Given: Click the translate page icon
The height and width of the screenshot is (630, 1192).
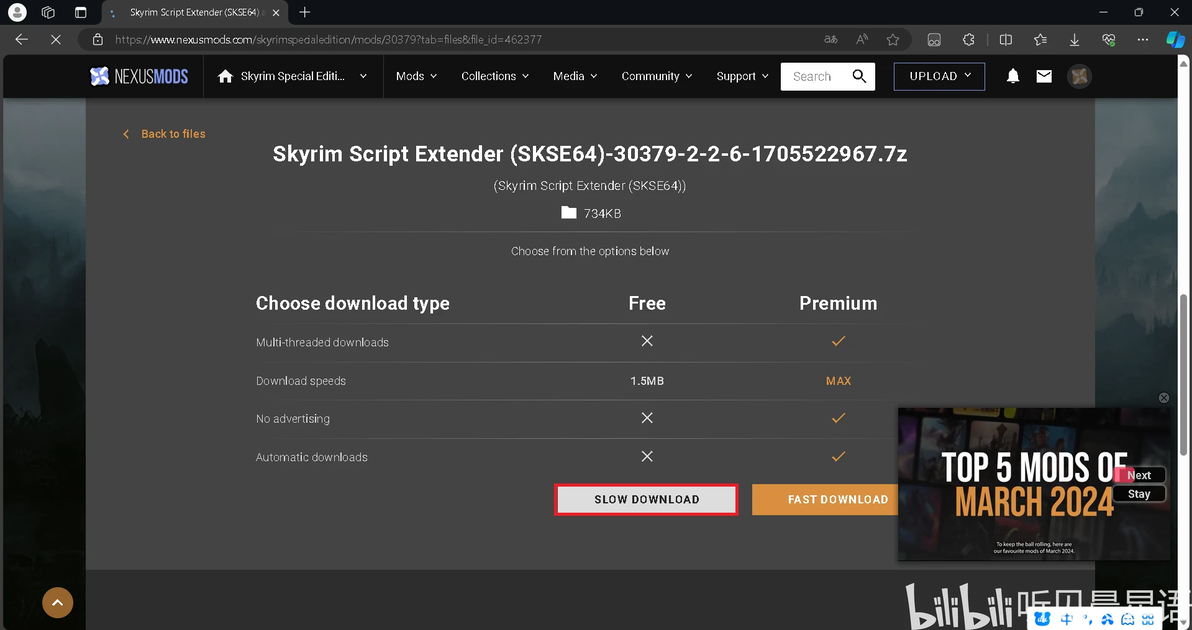Looking at the screenshot, I should [x=831, y=40].
